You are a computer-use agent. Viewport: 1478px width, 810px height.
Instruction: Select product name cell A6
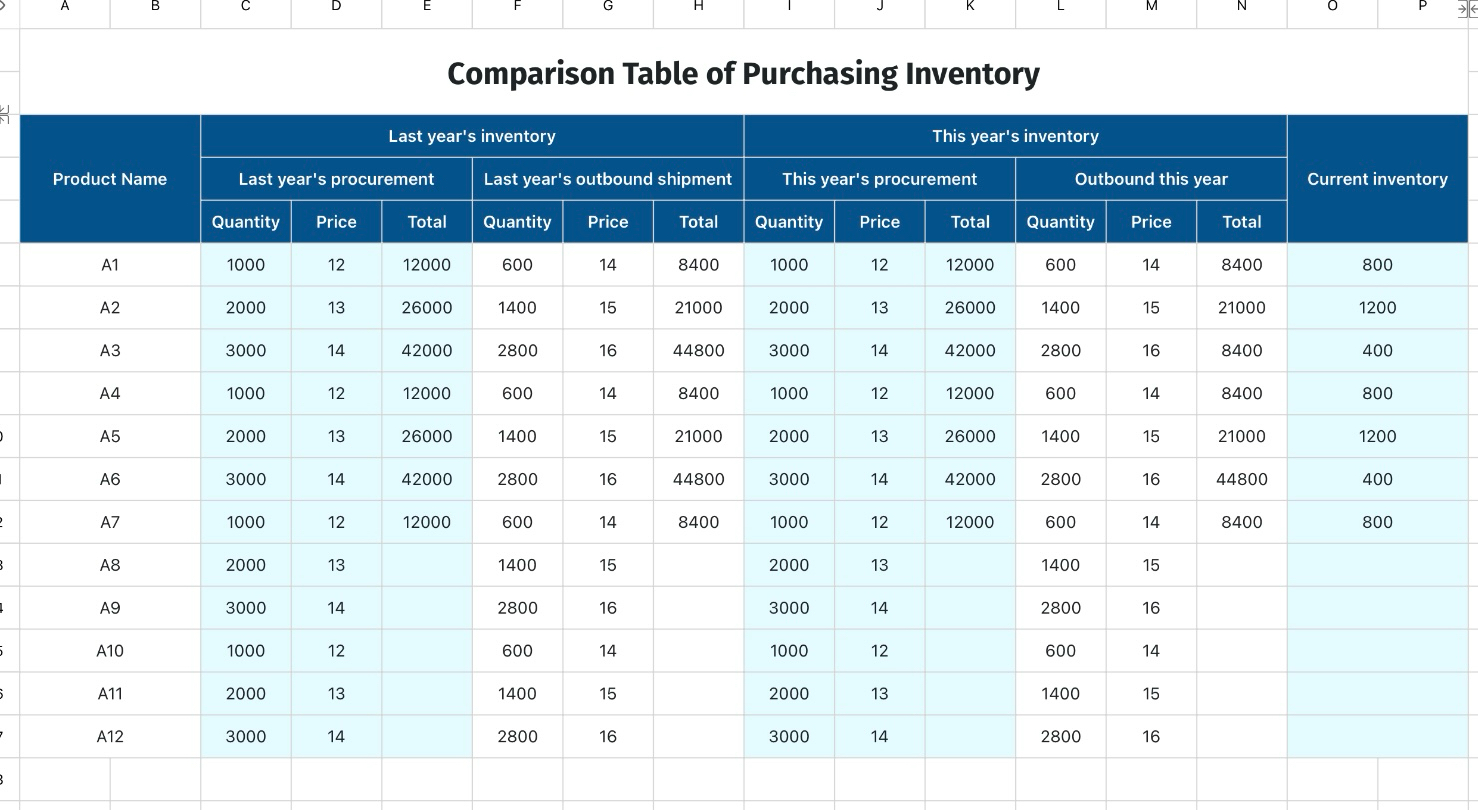pyautogui.click(x=110, y=480)
